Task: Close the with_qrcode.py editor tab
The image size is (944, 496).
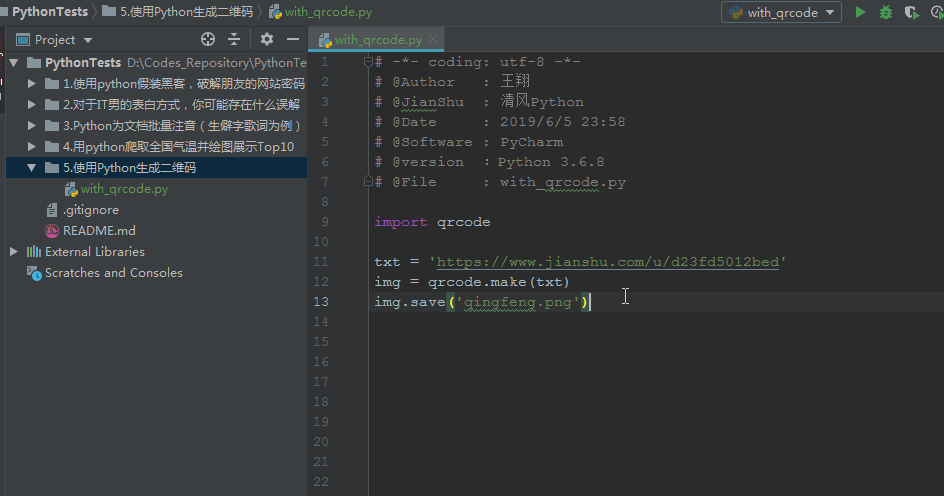Action: click(433, 39)
